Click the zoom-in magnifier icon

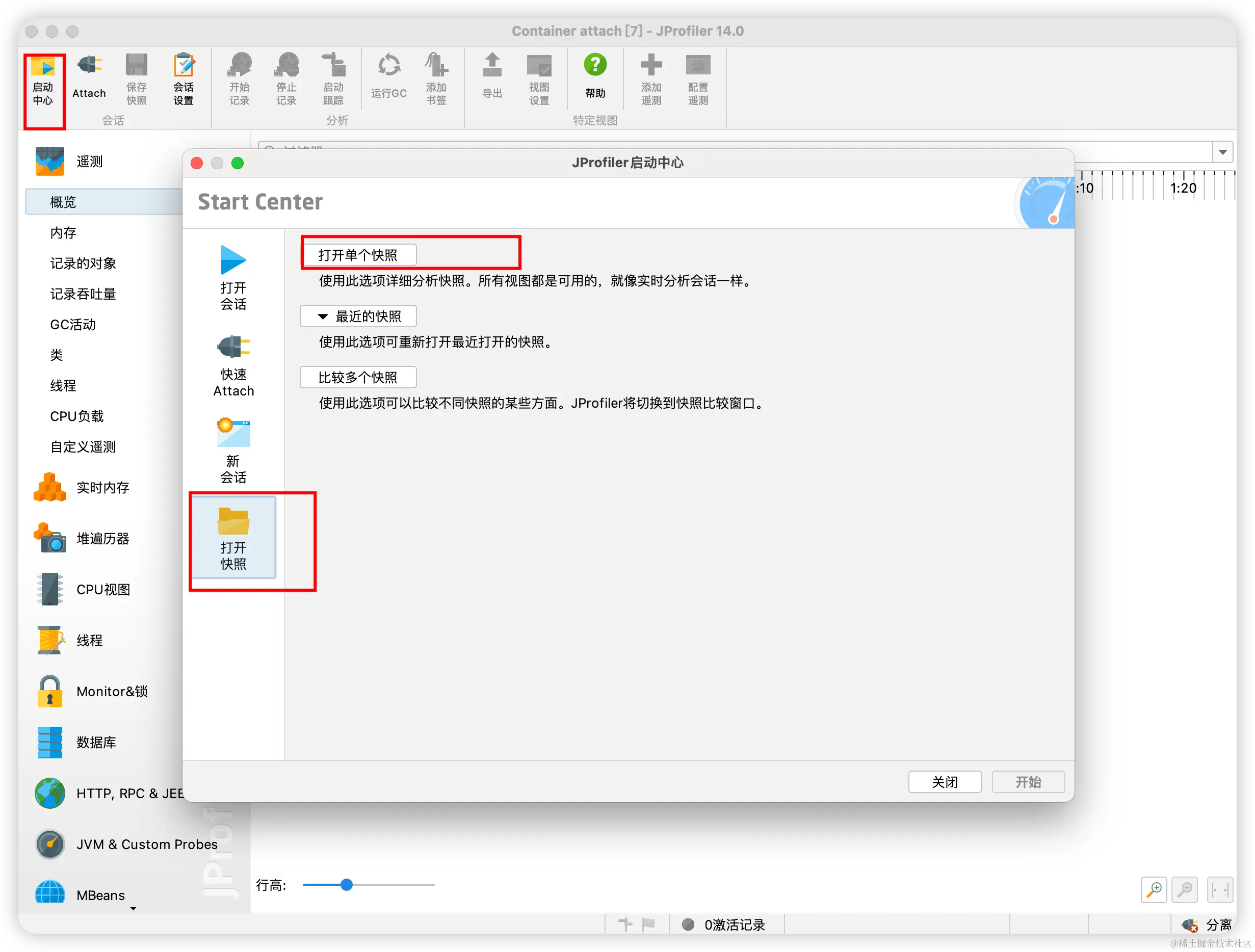pos(1154,890)
